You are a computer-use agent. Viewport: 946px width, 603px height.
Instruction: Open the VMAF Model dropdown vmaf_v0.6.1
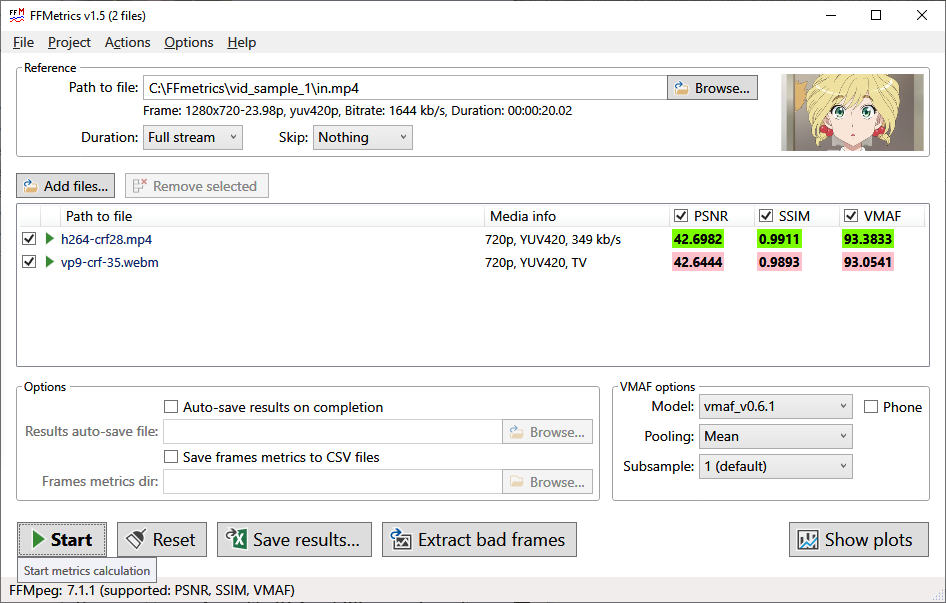point(775,406)
